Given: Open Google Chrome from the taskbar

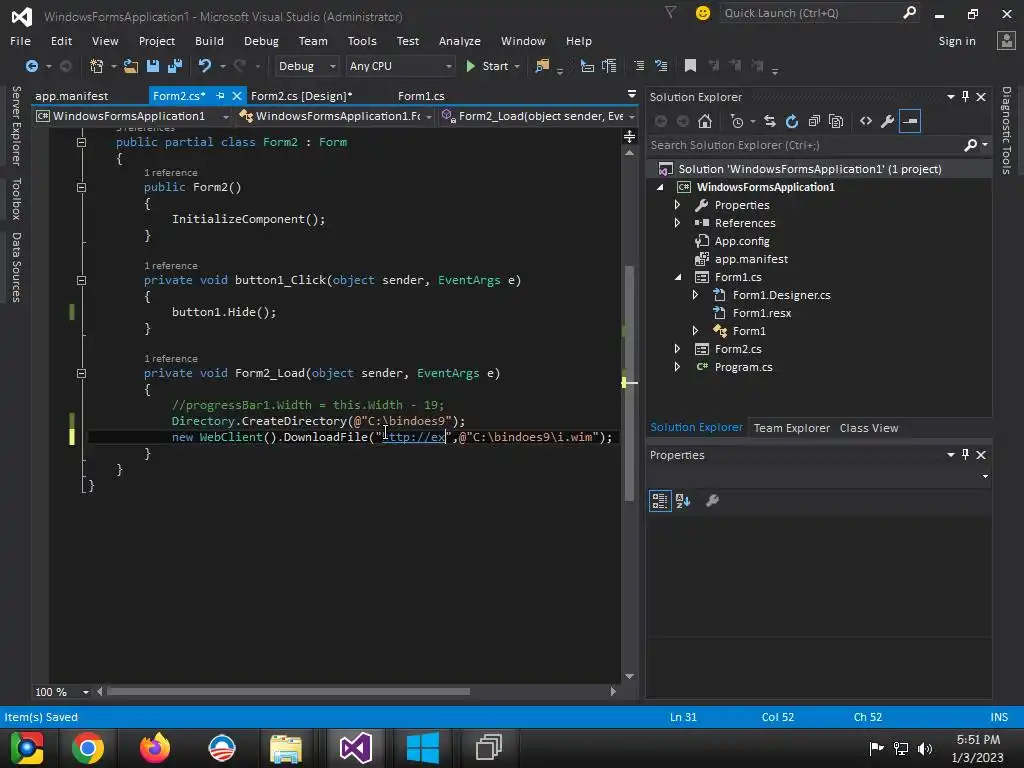Looking at the screenshot, I should 88,748.
